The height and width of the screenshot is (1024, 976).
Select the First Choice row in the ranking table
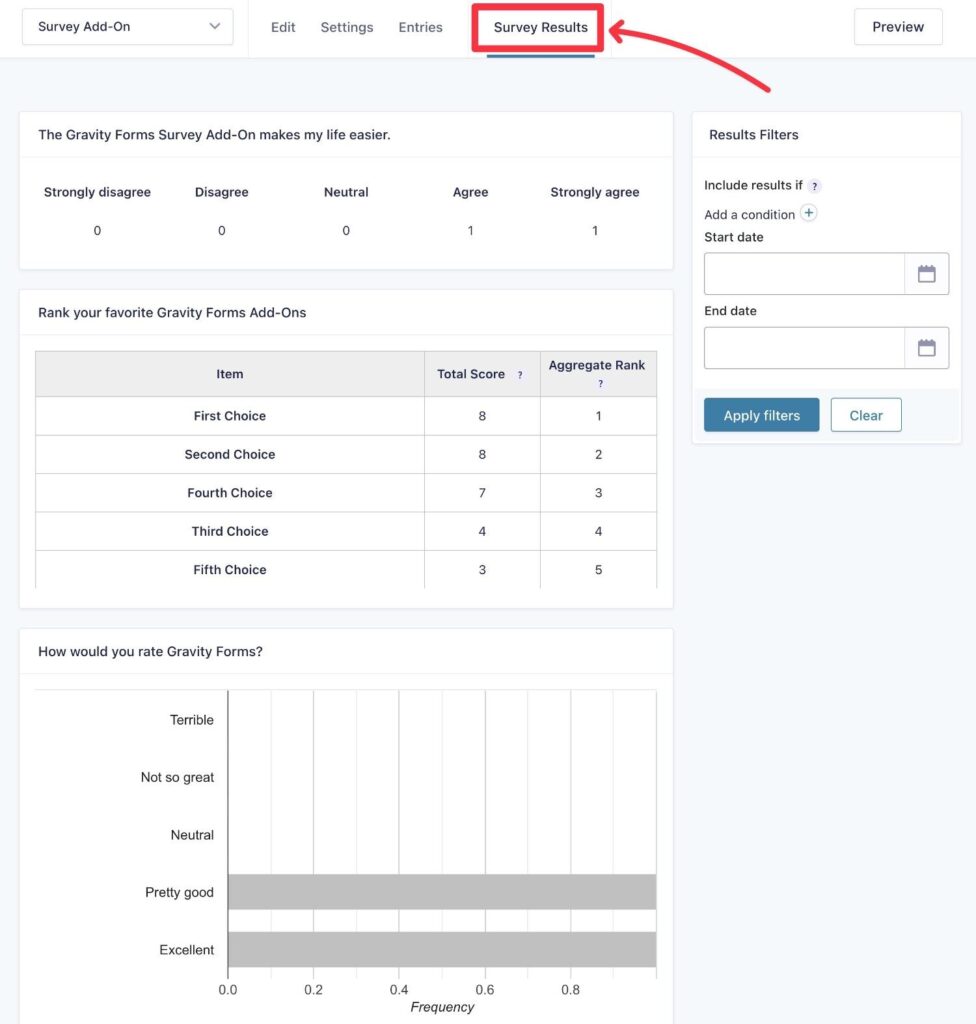point(230,416)
